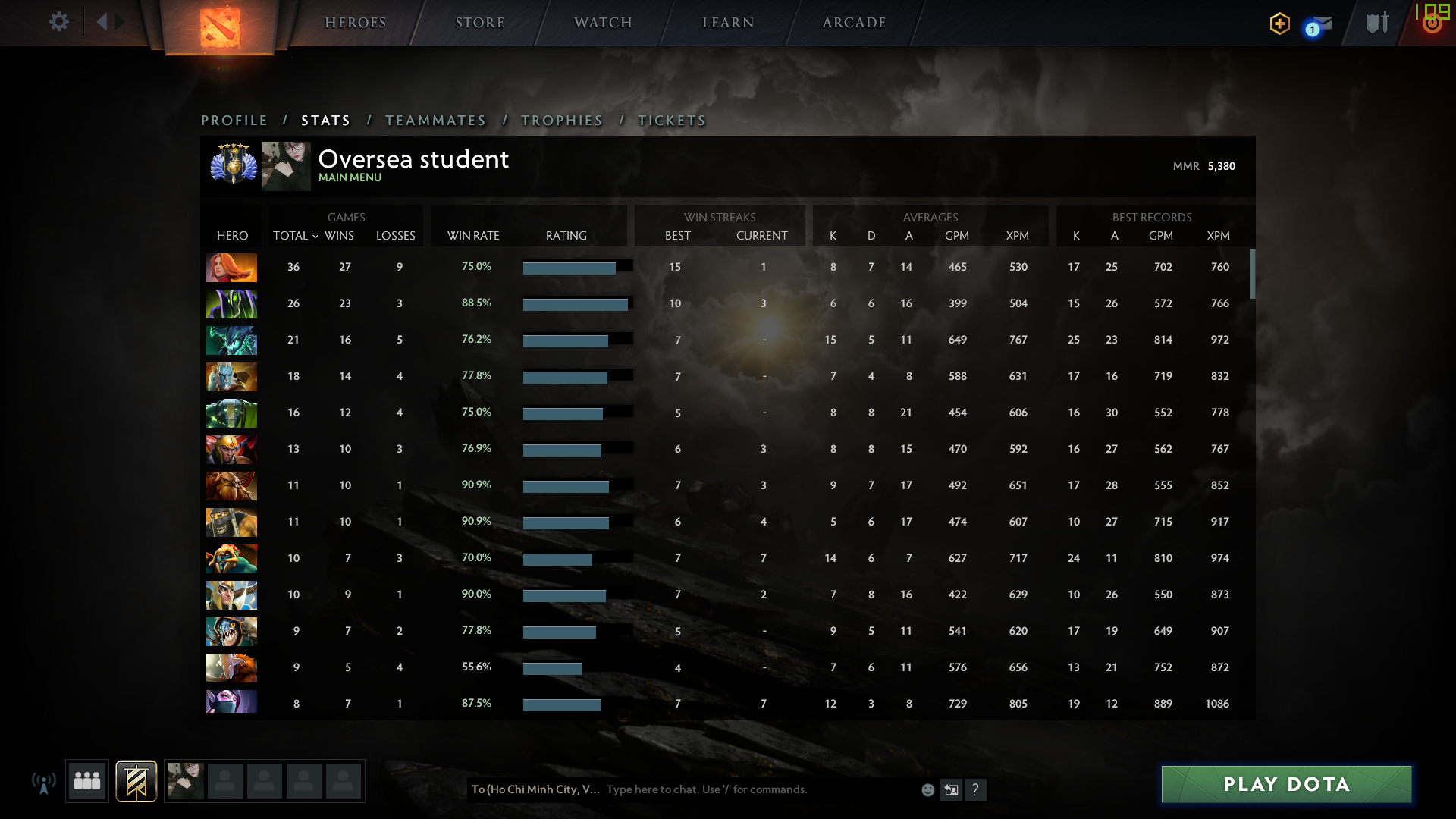Open the Dota Plus hexagon icon

click(1279, 24)
